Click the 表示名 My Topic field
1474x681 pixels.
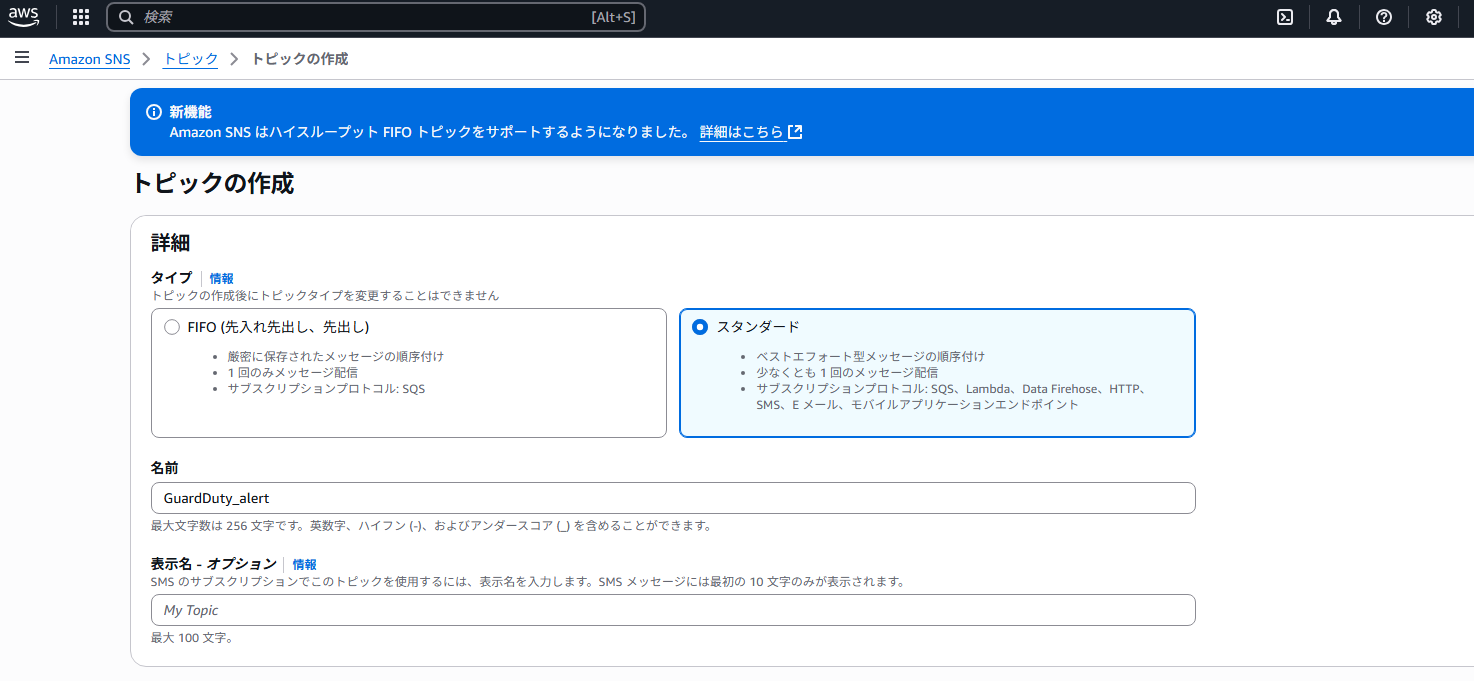click(673, 610)
